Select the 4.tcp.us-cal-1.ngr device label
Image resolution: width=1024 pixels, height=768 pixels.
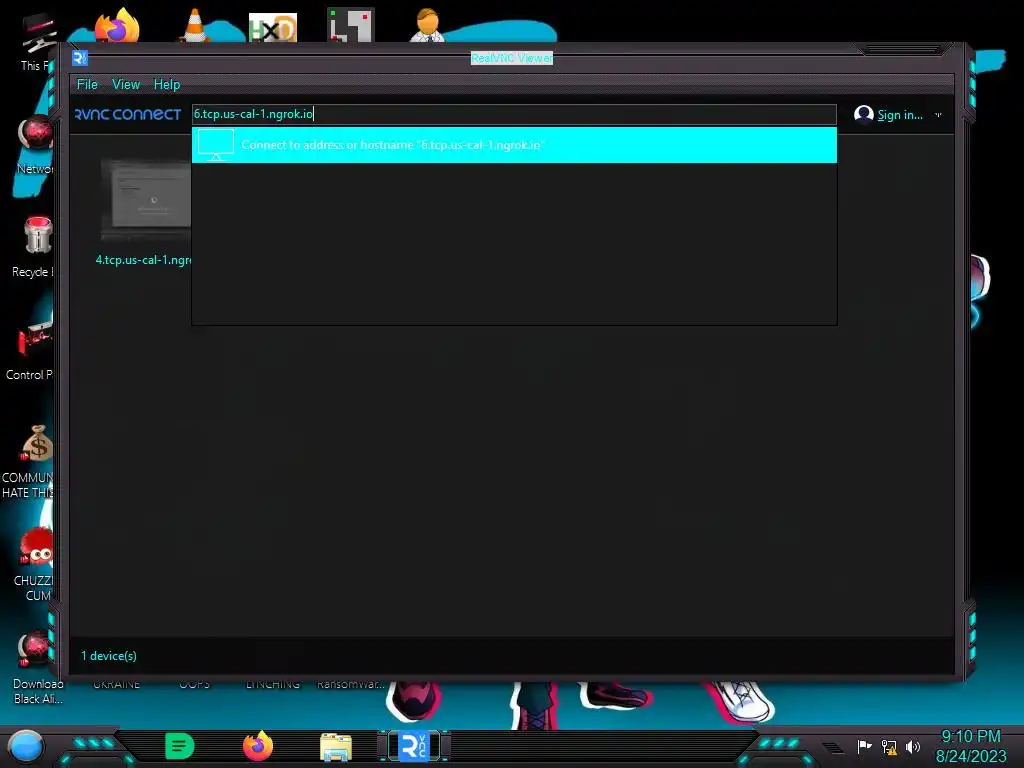pos(144,260)
